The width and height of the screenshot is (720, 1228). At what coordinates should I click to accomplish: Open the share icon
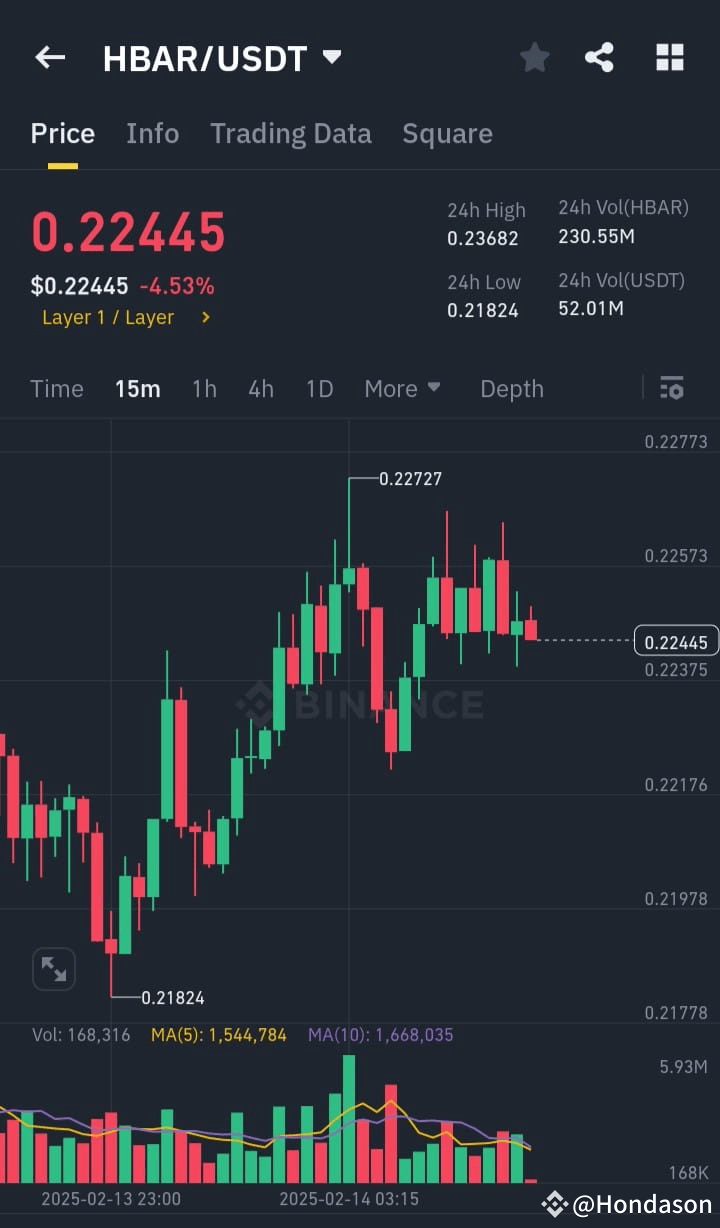599,57
